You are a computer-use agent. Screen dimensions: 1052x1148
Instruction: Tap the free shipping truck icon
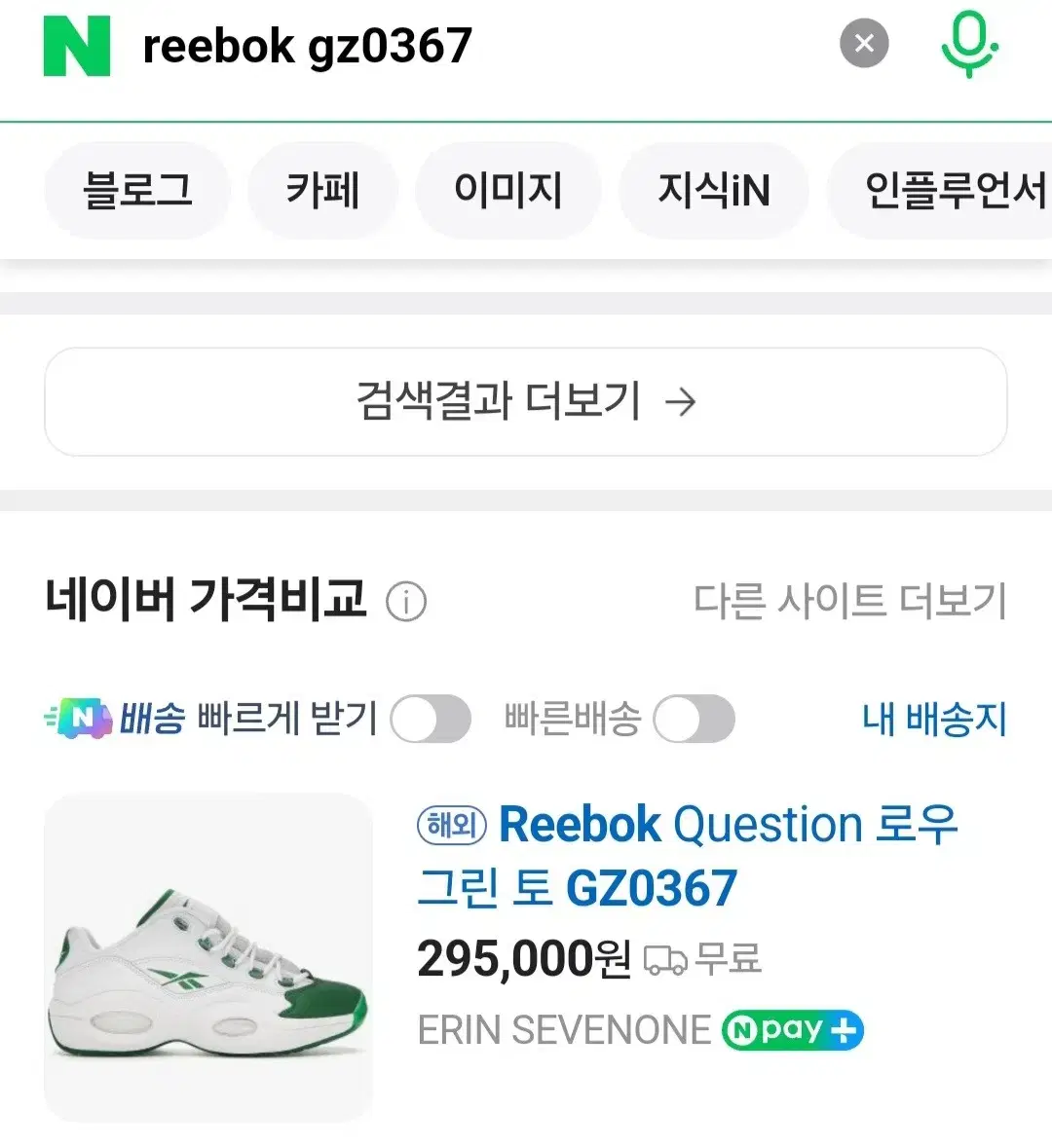[x=665, y=960]
